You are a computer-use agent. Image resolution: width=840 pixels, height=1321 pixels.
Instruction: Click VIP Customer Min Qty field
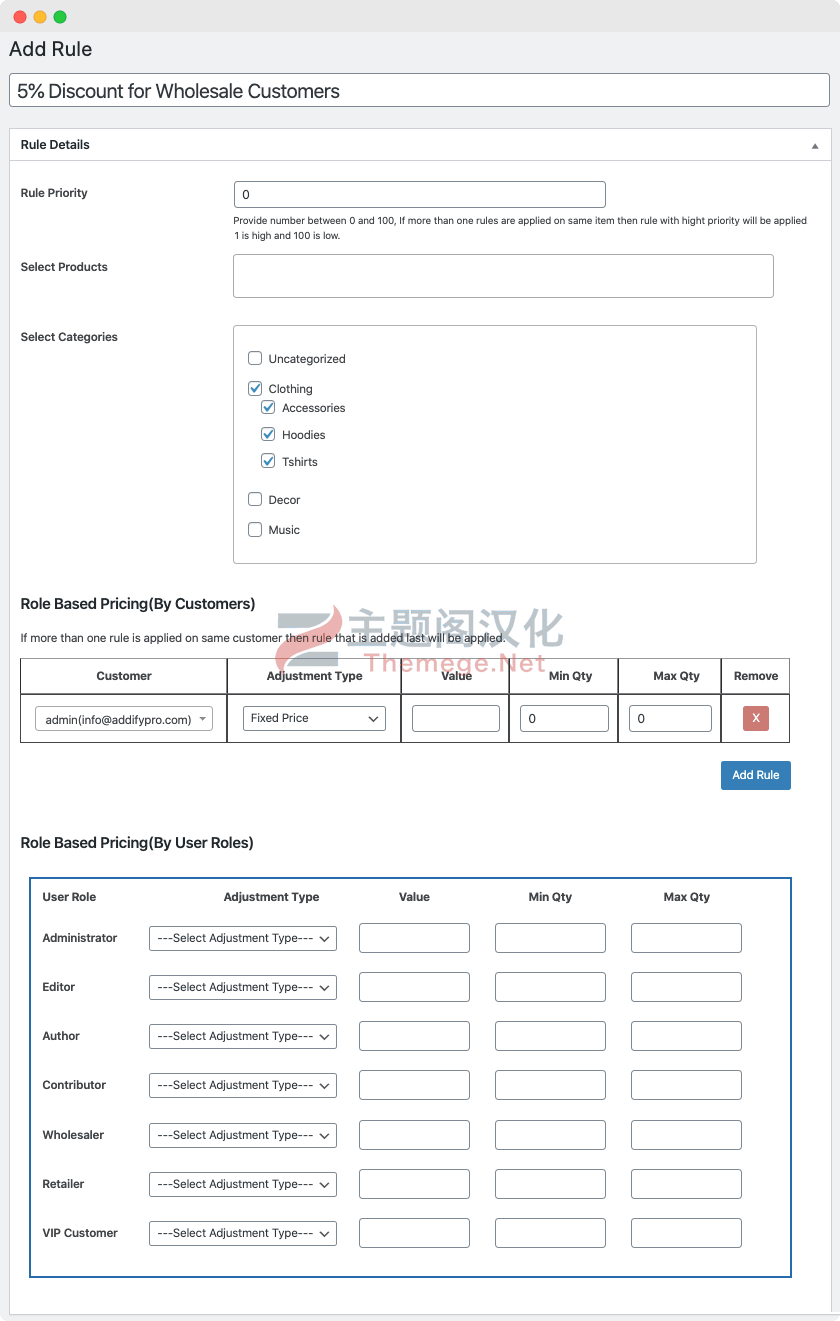click(550, 1233)
